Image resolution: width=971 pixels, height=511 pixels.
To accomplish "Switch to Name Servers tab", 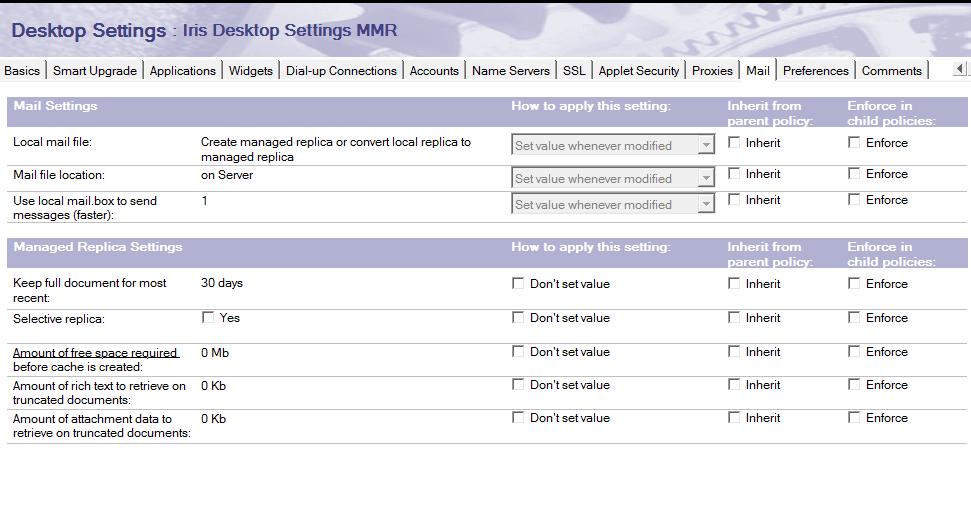I will click(x=511, y=71).
